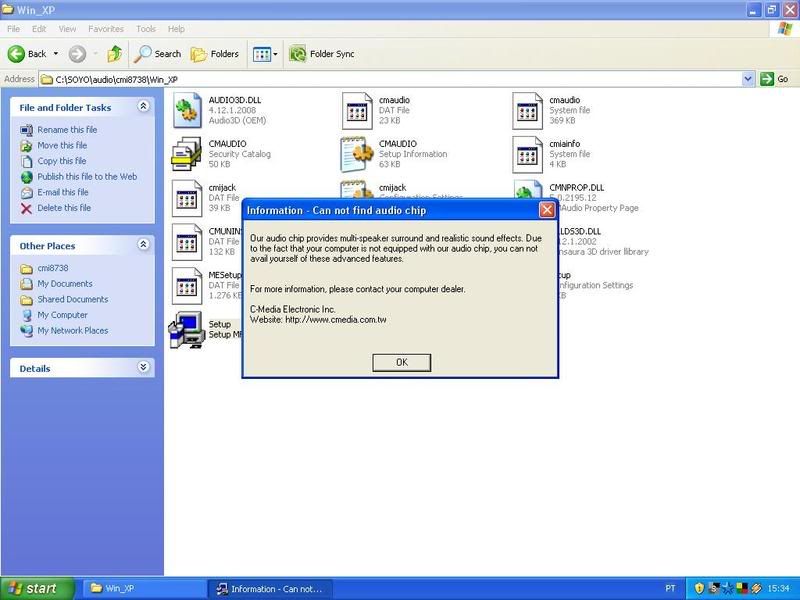
Task: Switch to the Information taskbar button
Action: pos(269,589)
